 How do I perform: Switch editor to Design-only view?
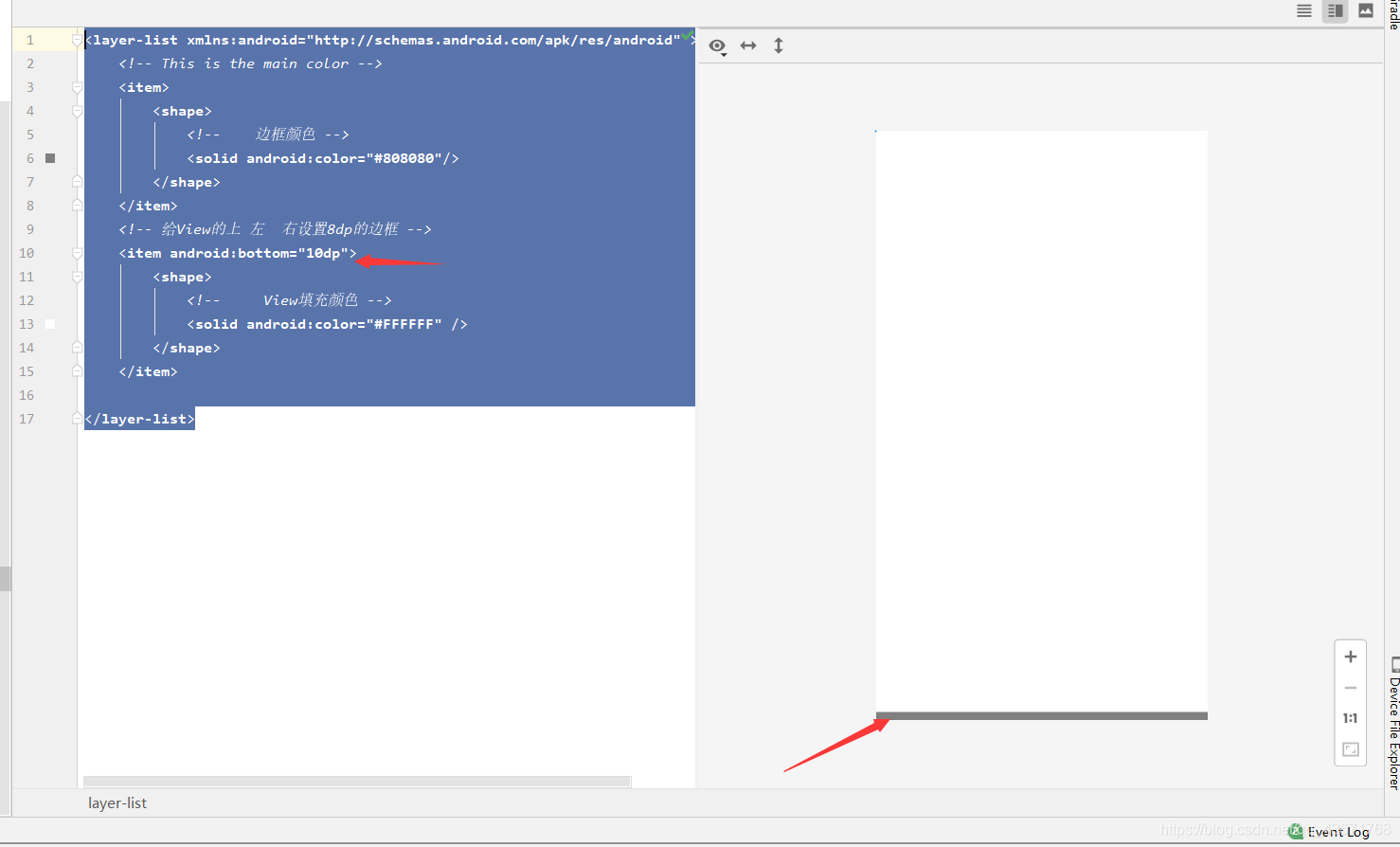(1366, 10)
